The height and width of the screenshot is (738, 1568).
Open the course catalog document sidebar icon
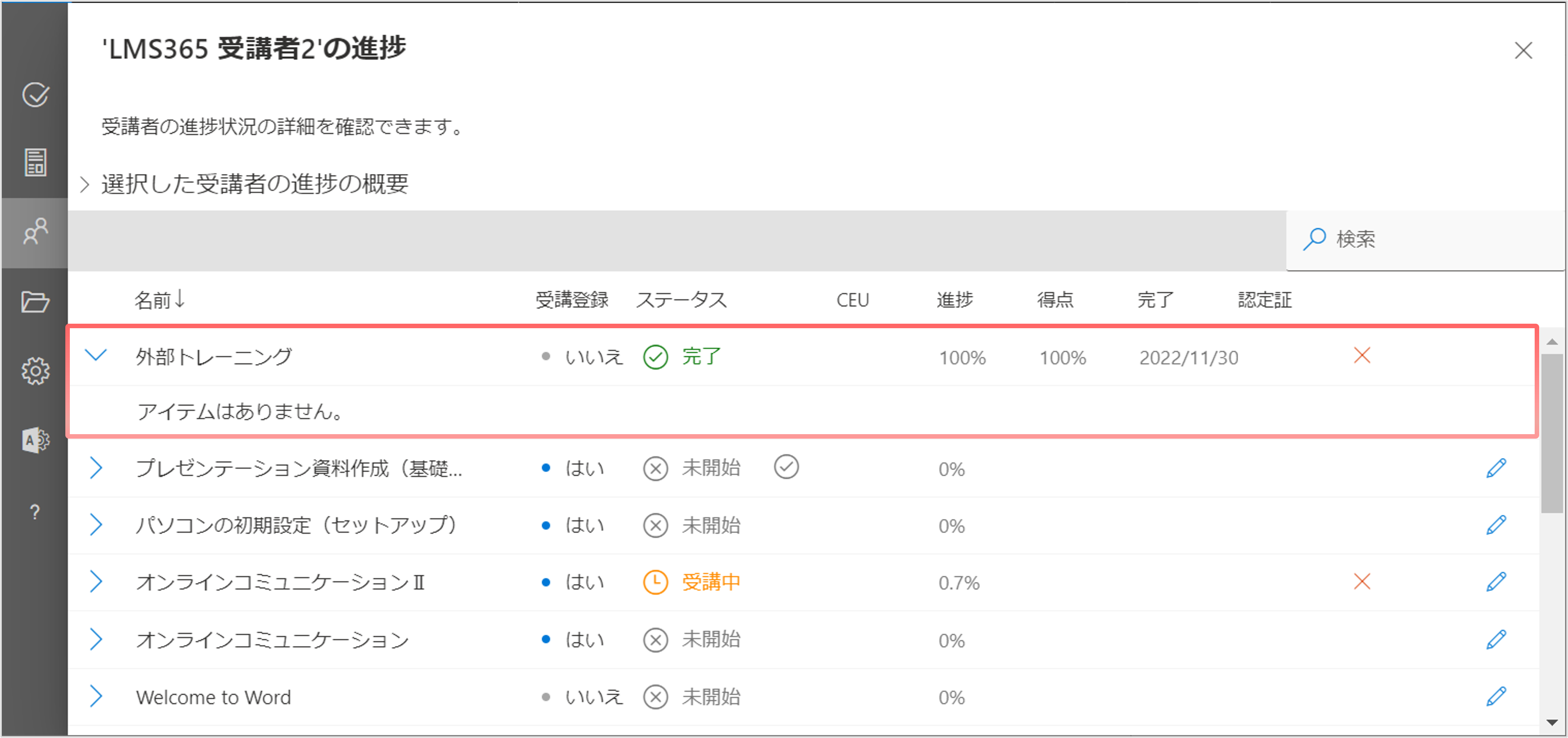click(x=35, y=163)
